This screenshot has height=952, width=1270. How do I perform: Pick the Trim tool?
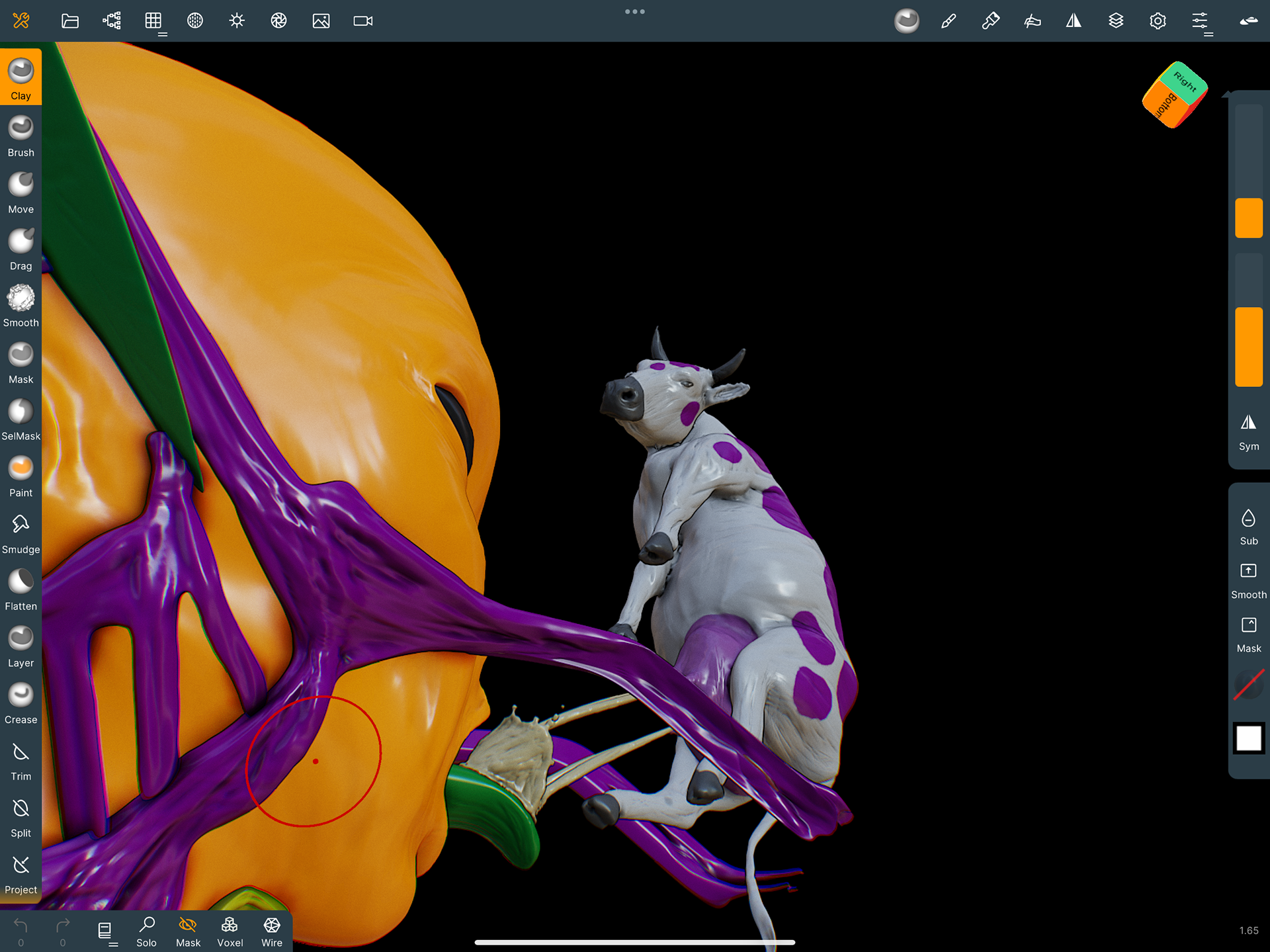tap(21, 759)
